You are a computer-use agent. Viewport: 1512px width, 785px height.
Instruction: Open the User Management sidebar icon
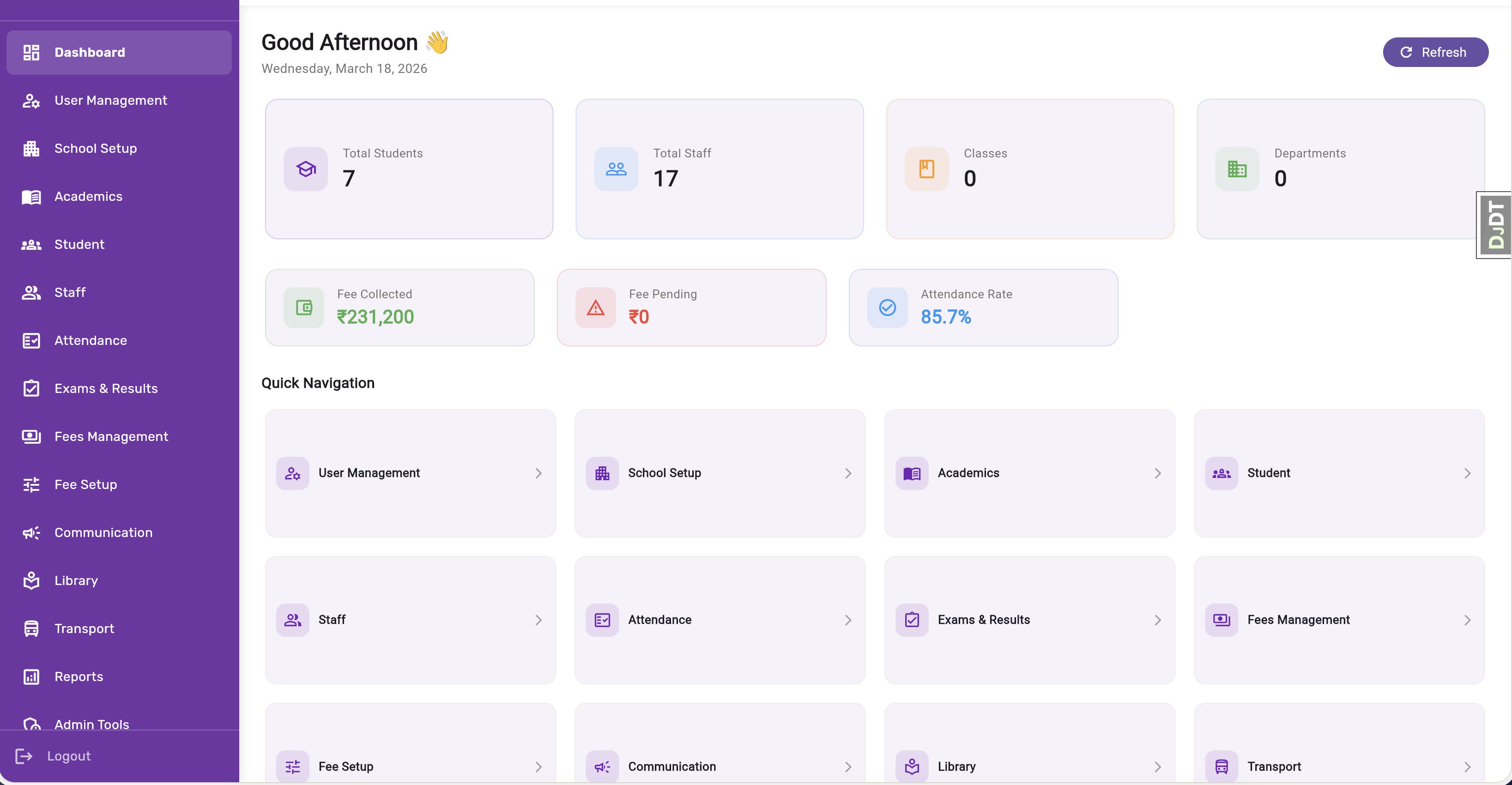pos(31,101)
